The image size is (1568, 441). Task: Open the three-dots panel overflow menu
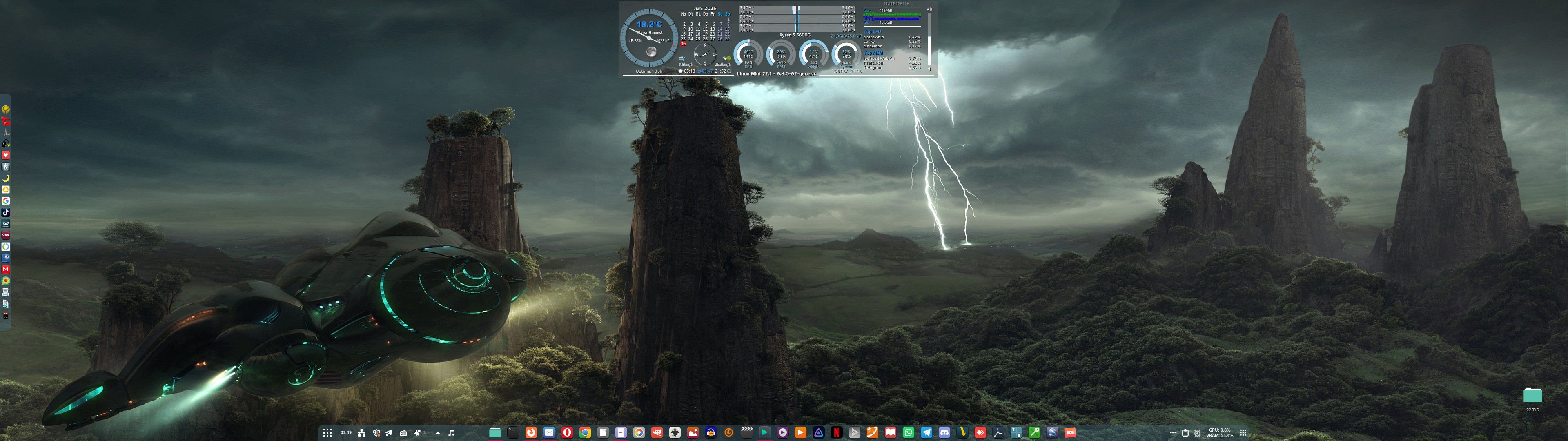(1173, 432)
